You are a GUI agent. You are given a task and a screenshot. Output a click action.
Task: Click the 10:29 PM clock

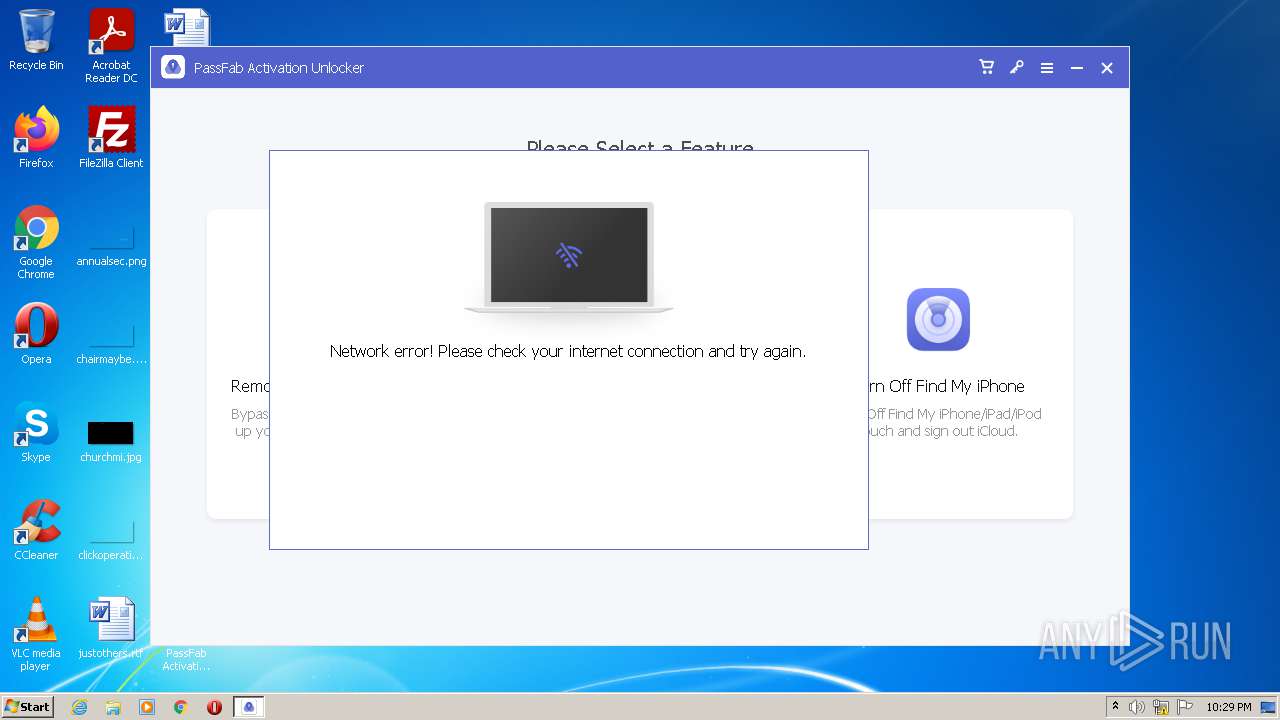tap(1229, 707)
